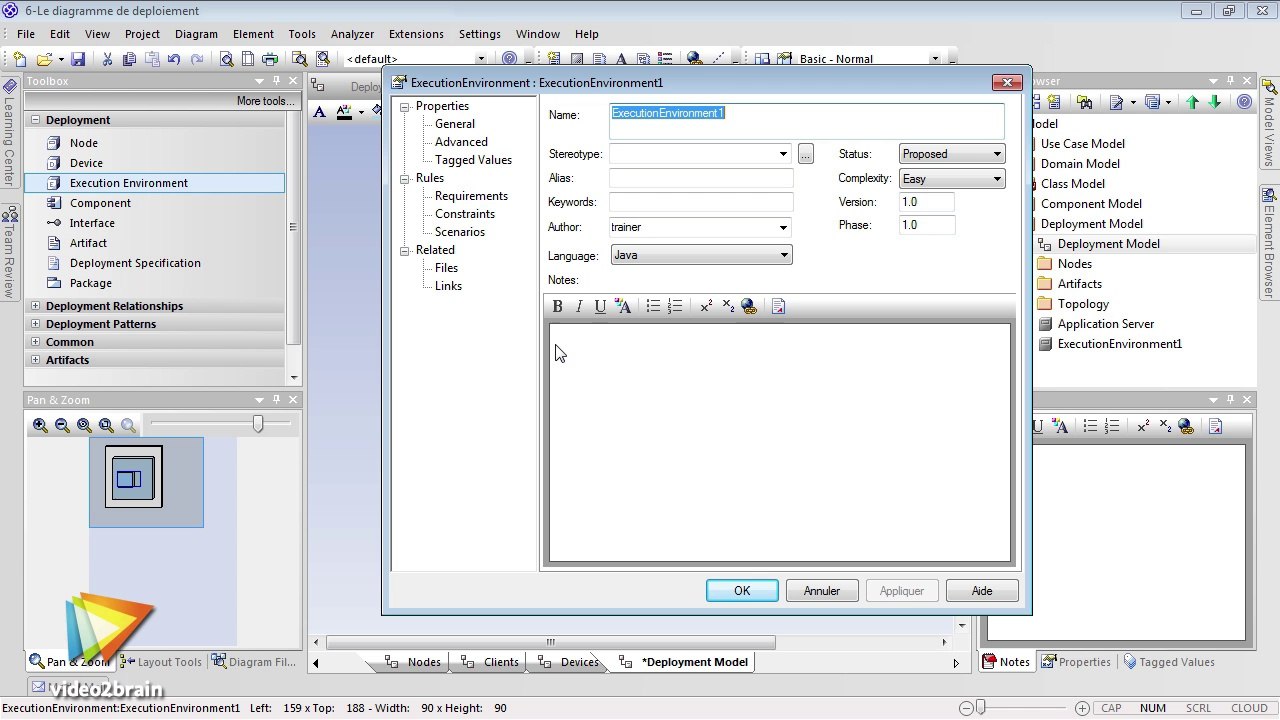Click the Annuler button

(x=822, y=591)
